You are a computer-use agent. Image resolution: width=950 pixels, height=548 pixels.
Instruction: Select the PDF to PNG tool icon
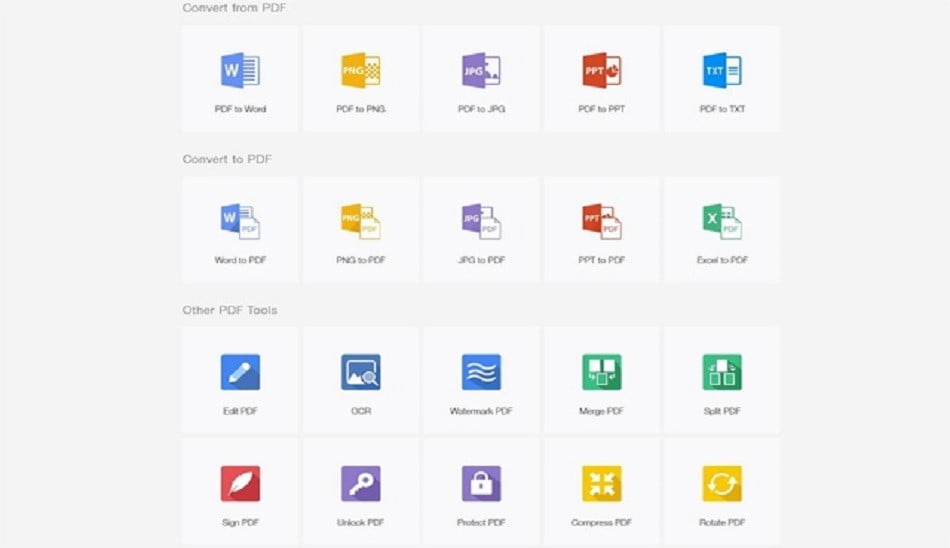tap(361, 70)
